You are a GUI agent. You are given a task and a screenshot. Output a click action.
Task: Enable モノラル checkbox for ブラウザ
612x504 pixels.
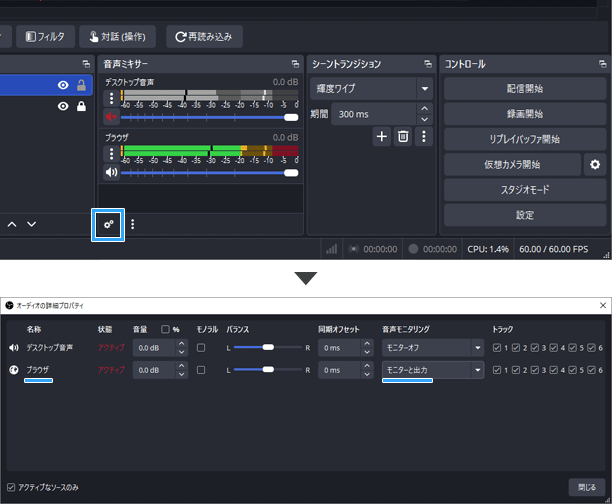point(202,370)
